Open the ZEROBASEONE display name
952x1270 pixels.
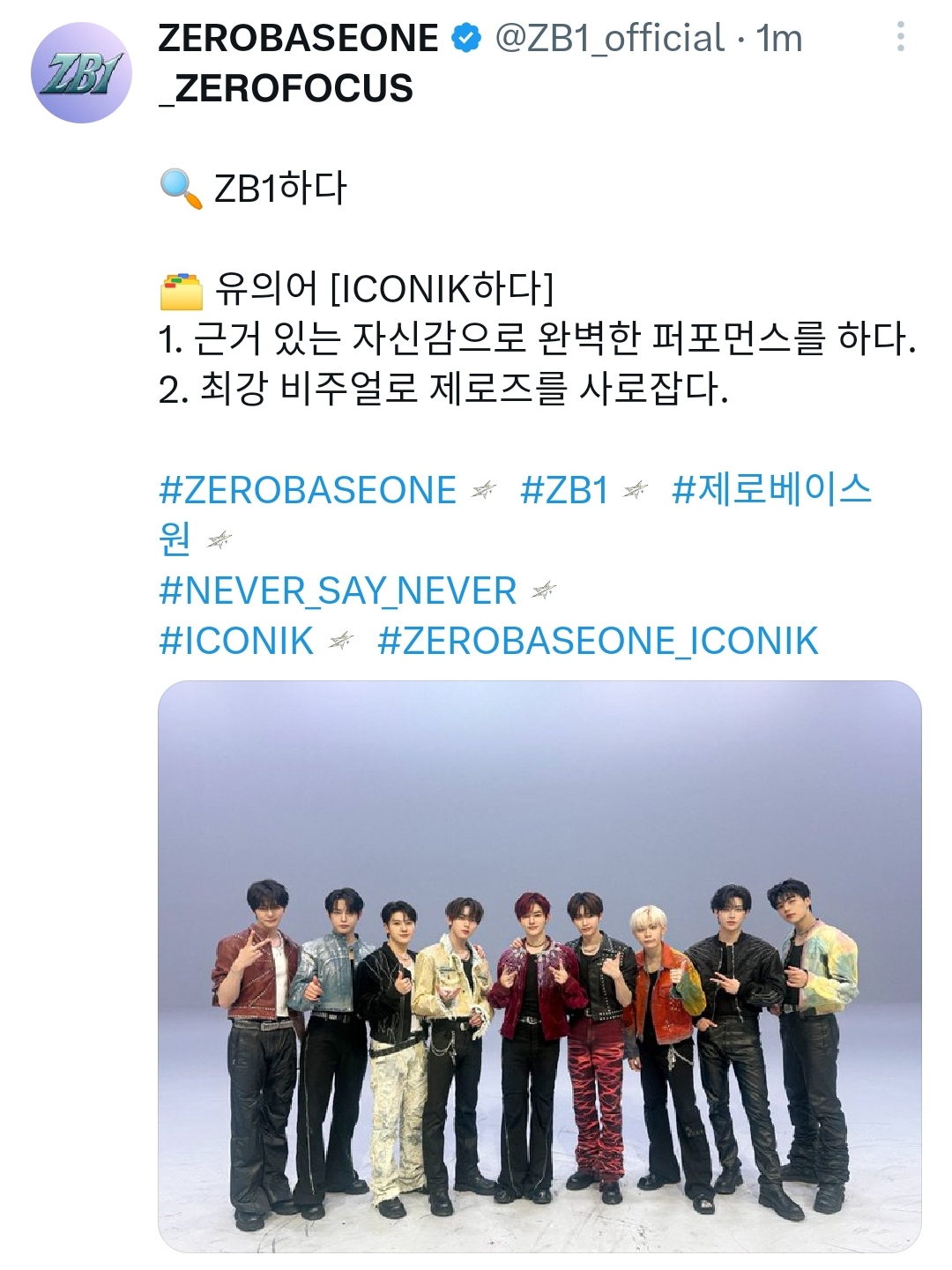click(x=298, y=38)
